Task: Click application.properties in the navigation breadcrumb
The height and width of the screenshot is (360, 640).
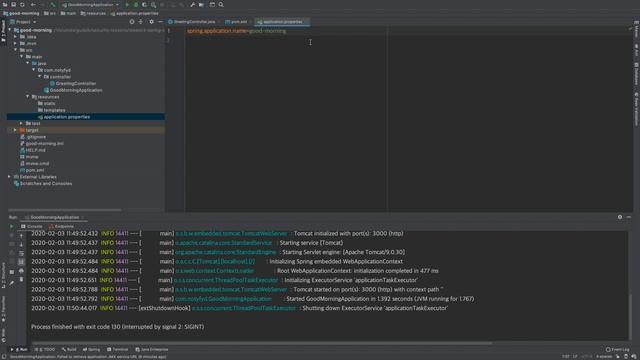Action: click(x=134, y=13)
